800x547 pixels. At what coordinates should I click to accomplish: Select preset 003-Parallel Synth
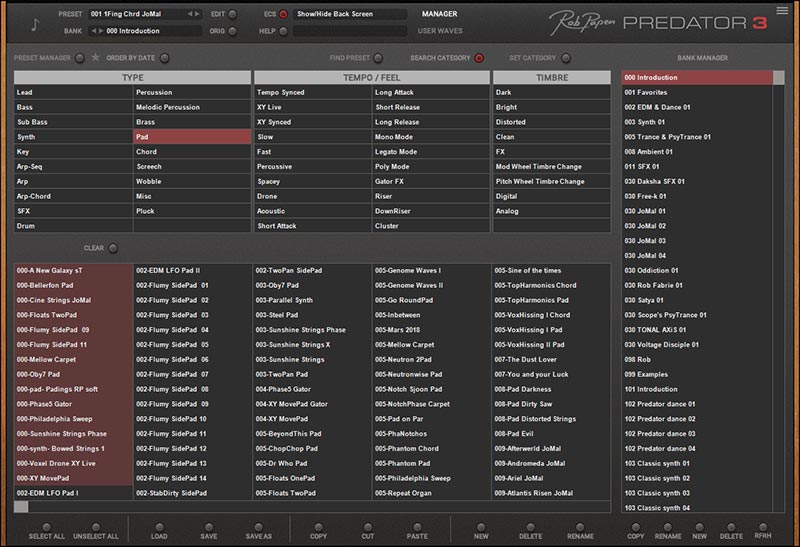[x=312, y=300]
